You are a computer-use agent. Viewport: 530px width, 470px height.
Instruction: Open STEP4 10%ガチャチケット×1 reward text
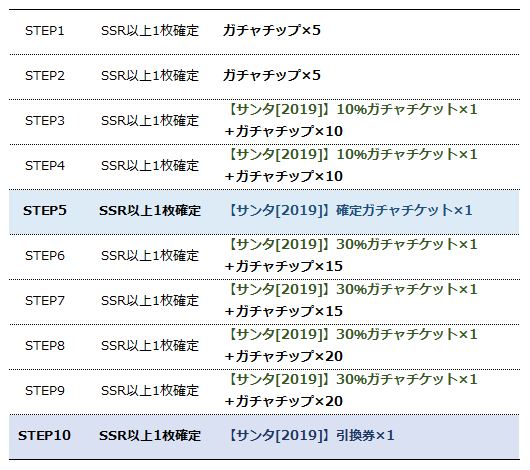[353, 154]
